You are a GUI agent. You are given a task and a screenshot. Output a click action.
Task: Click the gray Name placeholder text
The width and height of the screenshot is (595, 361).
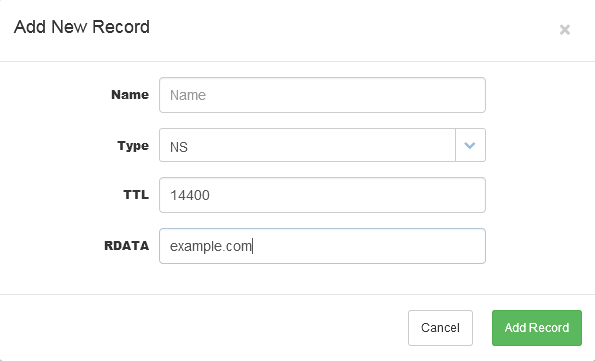click(188, 95)
